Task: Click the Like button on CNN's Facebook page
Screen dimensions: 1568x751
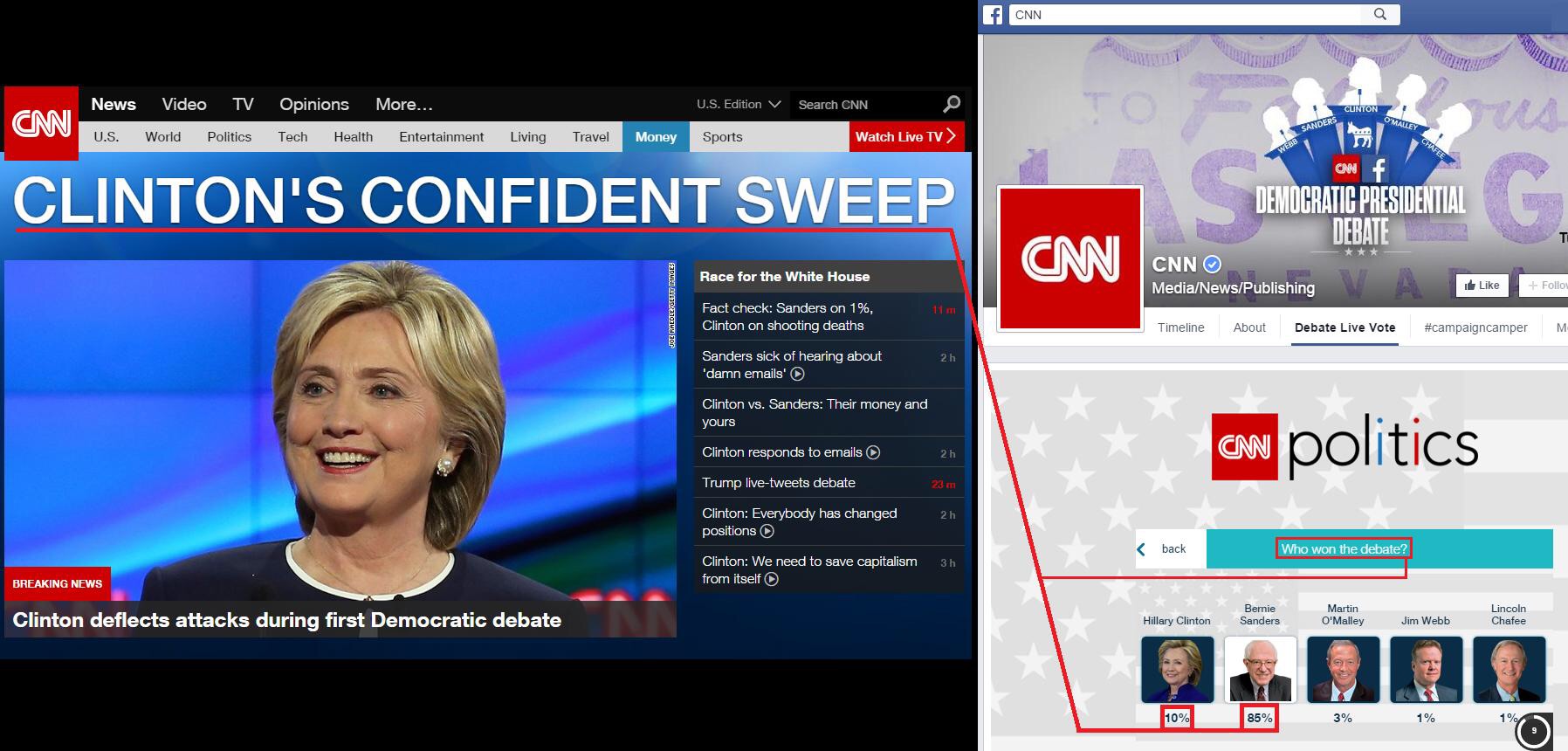Action: click(1482, 285)
